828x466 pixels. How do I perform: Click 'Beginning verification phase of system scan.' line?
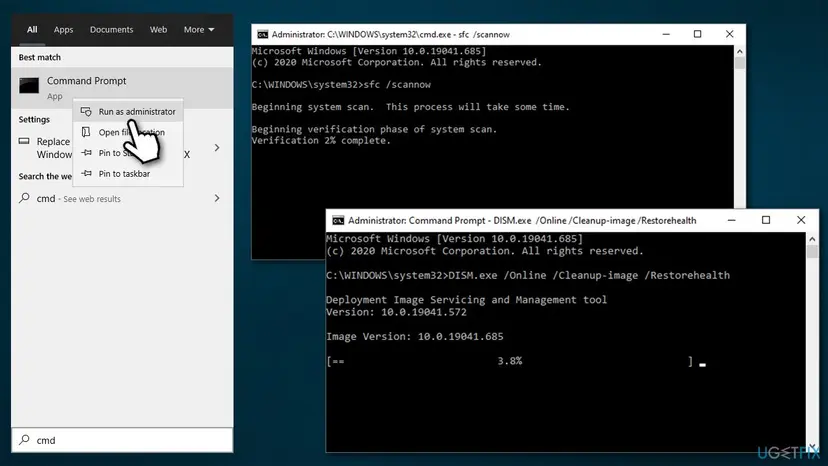click(374, 129)
